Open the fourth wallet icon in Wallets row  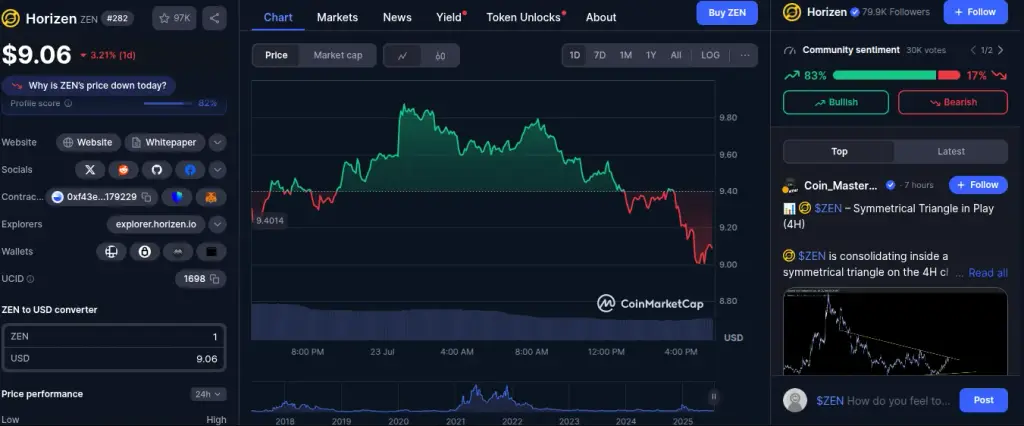coord(211,252)
